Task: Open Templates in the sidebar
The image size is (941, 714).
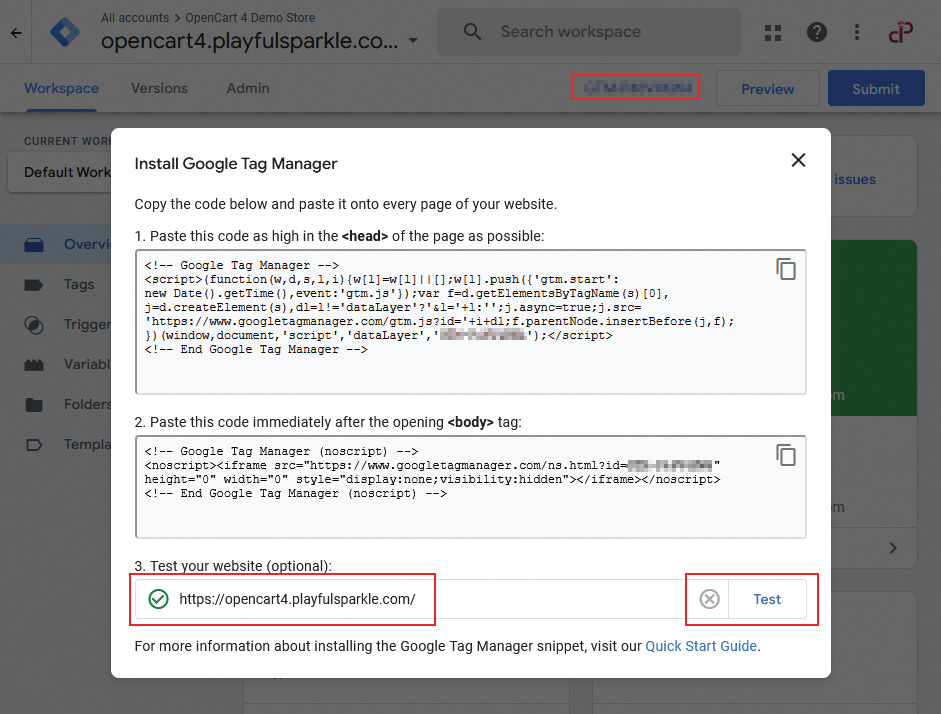Action: pyautogui.click(x=55, y=445)
